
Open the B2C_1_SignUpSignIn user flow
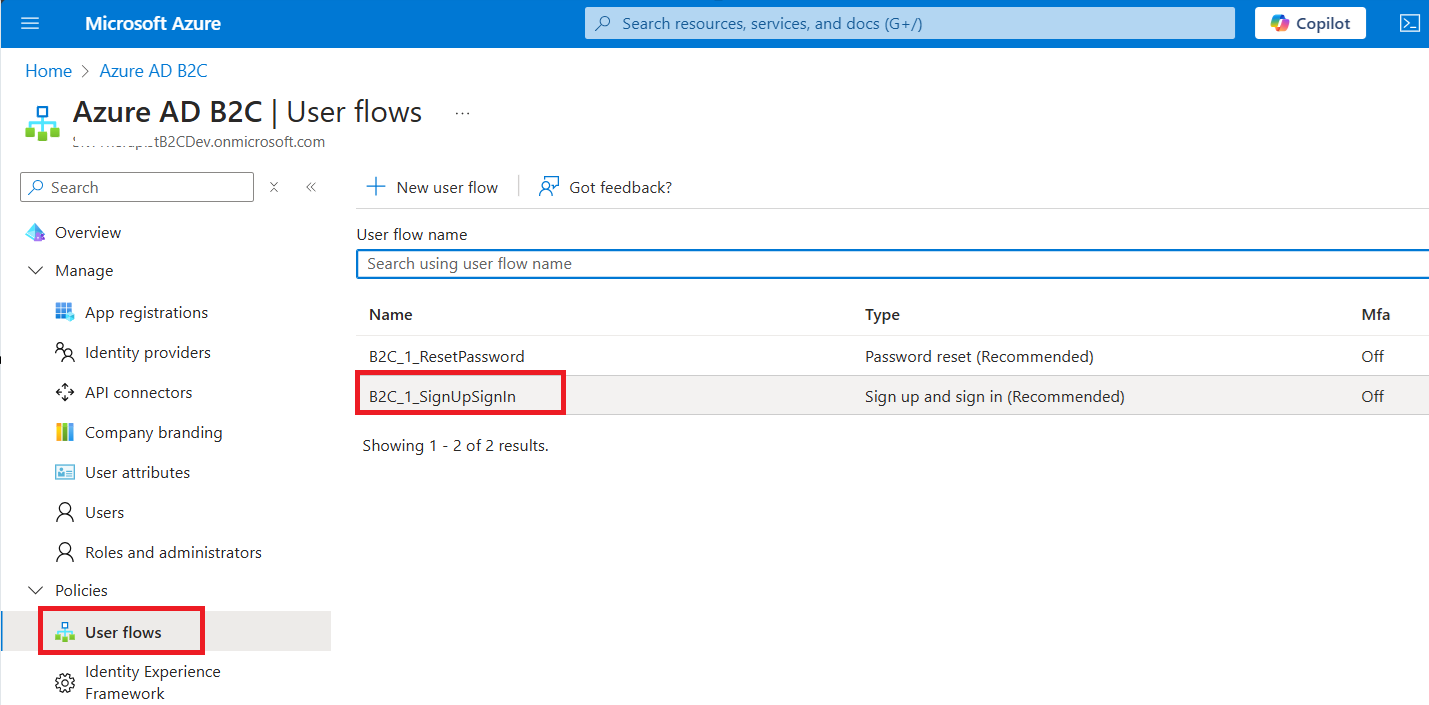pyautogui.click(x=442, y=396)
